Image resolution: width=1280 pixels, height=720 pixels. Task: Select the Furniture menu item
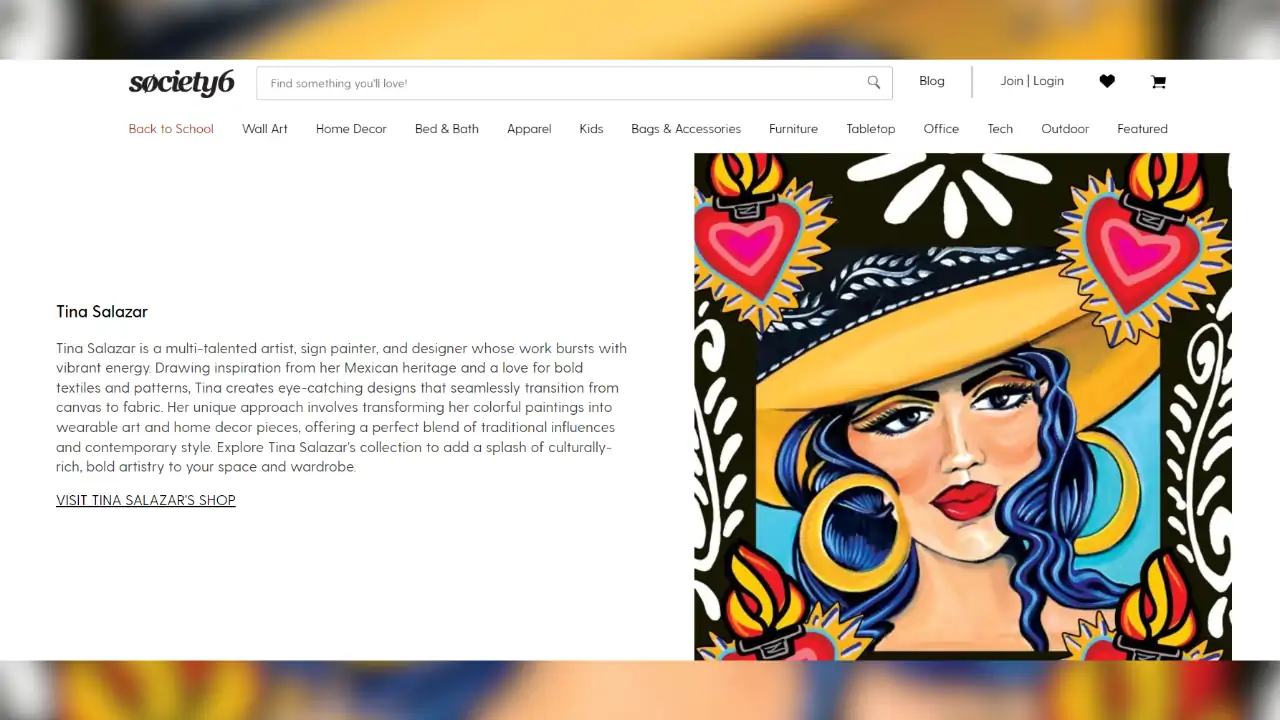pos(793,129)
